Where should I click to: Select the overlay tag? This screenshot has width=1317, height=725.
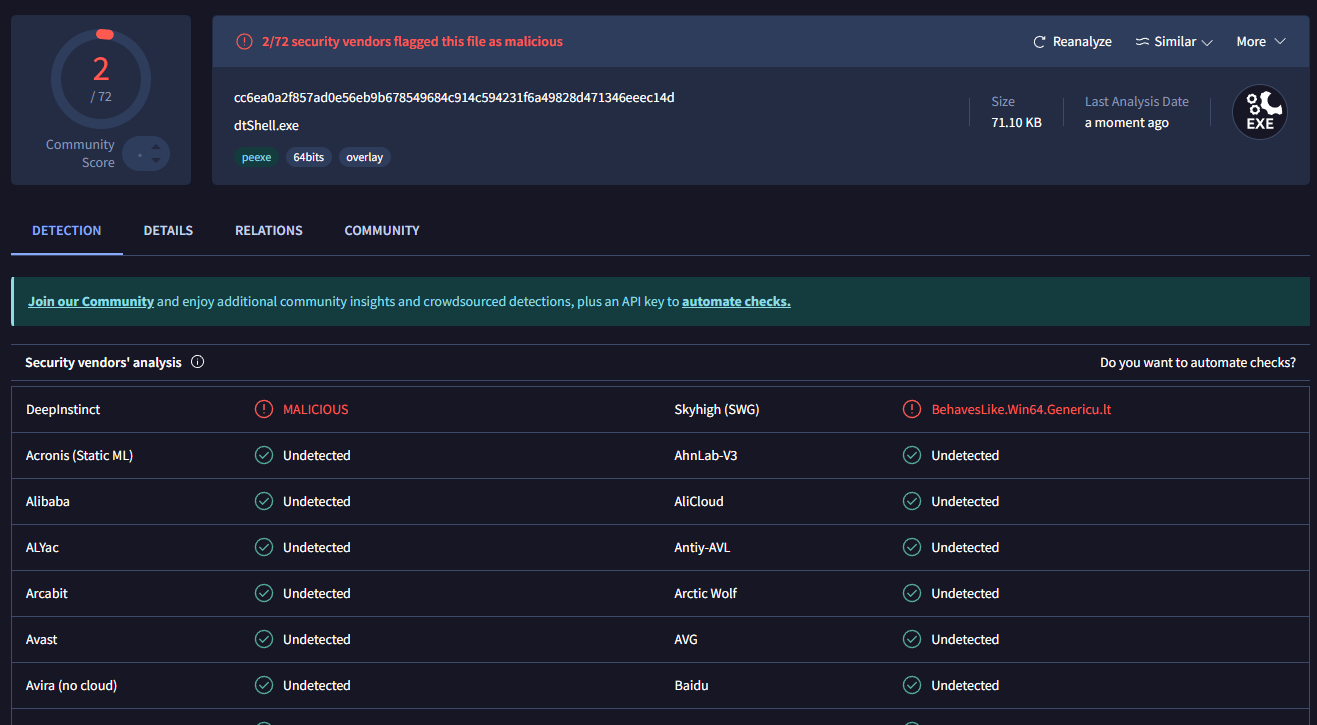point(364,157)
